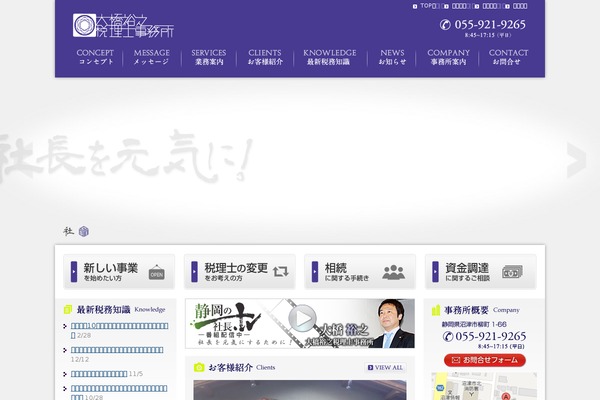Open the CONCEPT コンセプト menu item
The width and height of the screenshot is (600, 400).
(95, 57)
